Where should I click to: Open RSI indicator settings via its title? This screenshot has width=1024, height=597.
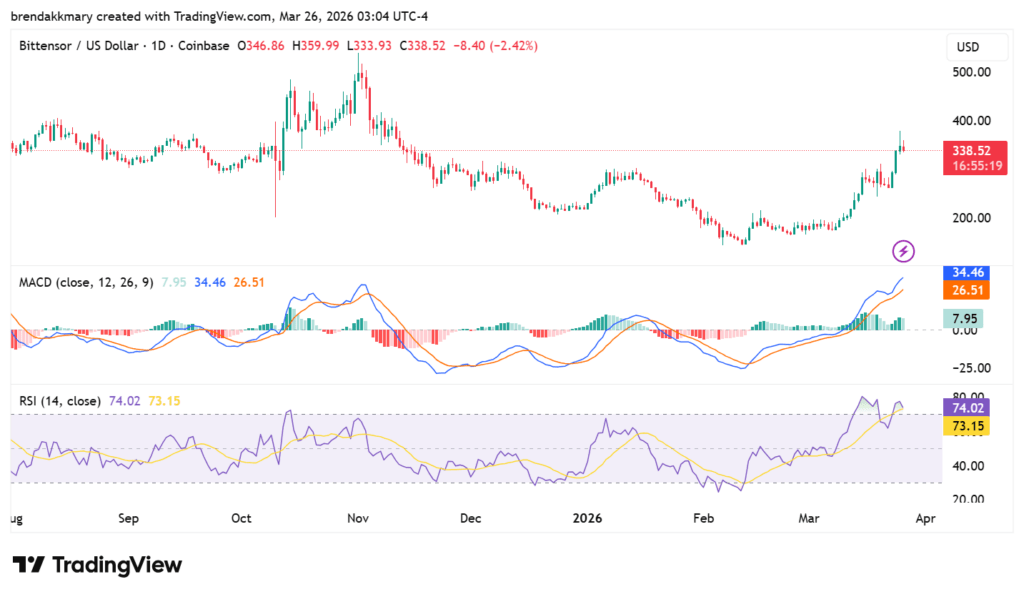point(60,399)
